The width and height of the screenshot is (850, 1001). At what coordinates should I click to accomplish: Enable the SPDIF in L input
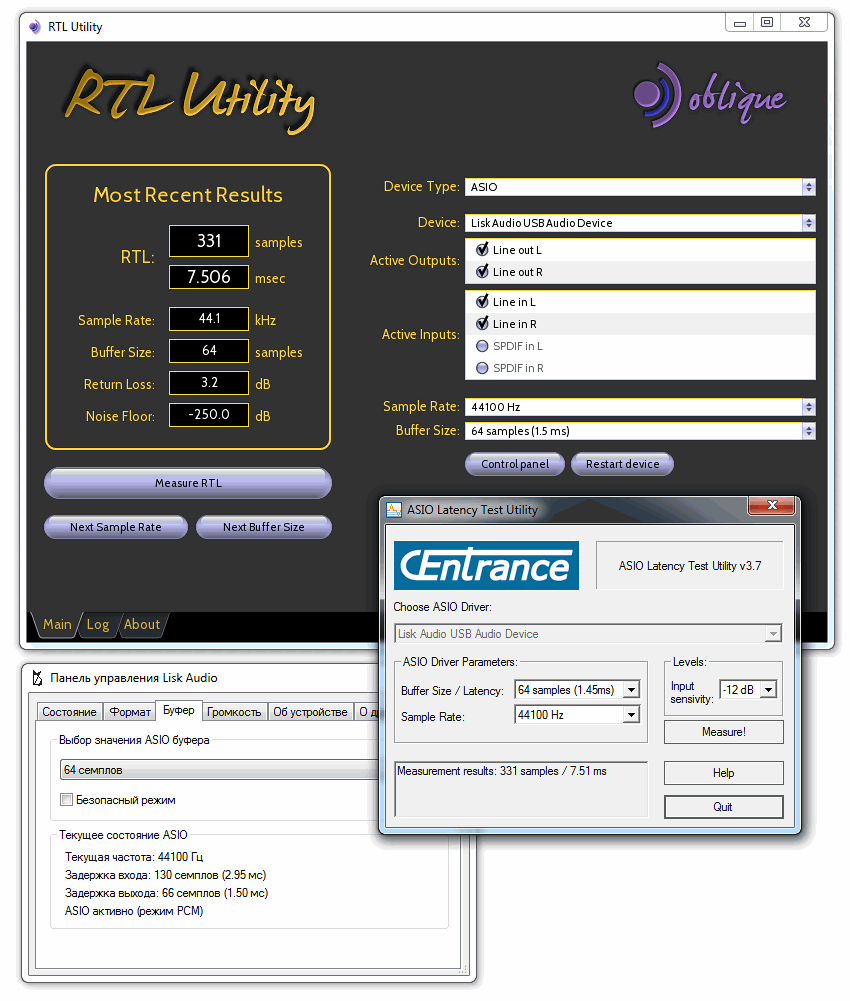click(482, 346)
